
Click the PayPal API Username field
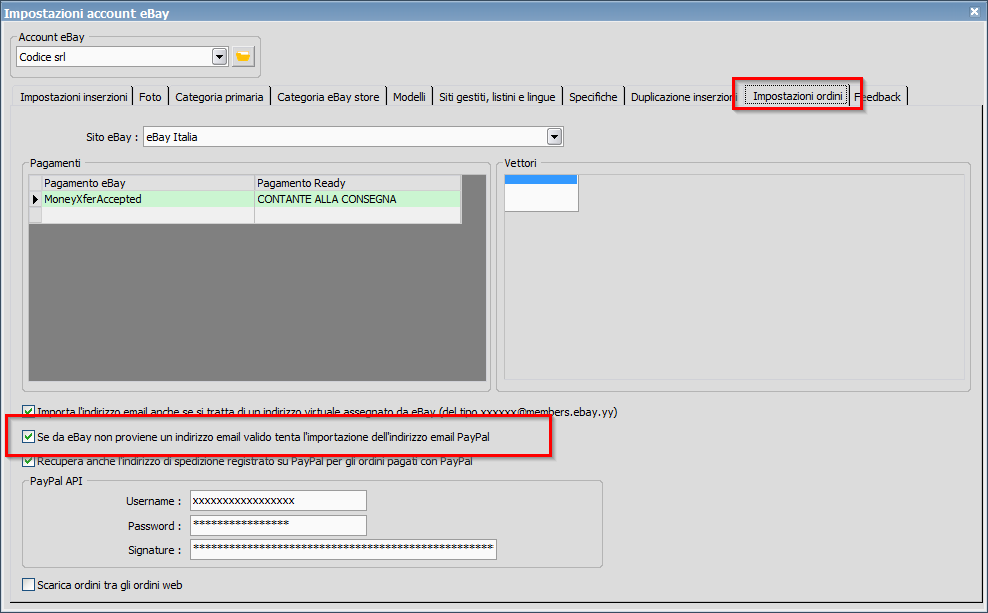279,501
